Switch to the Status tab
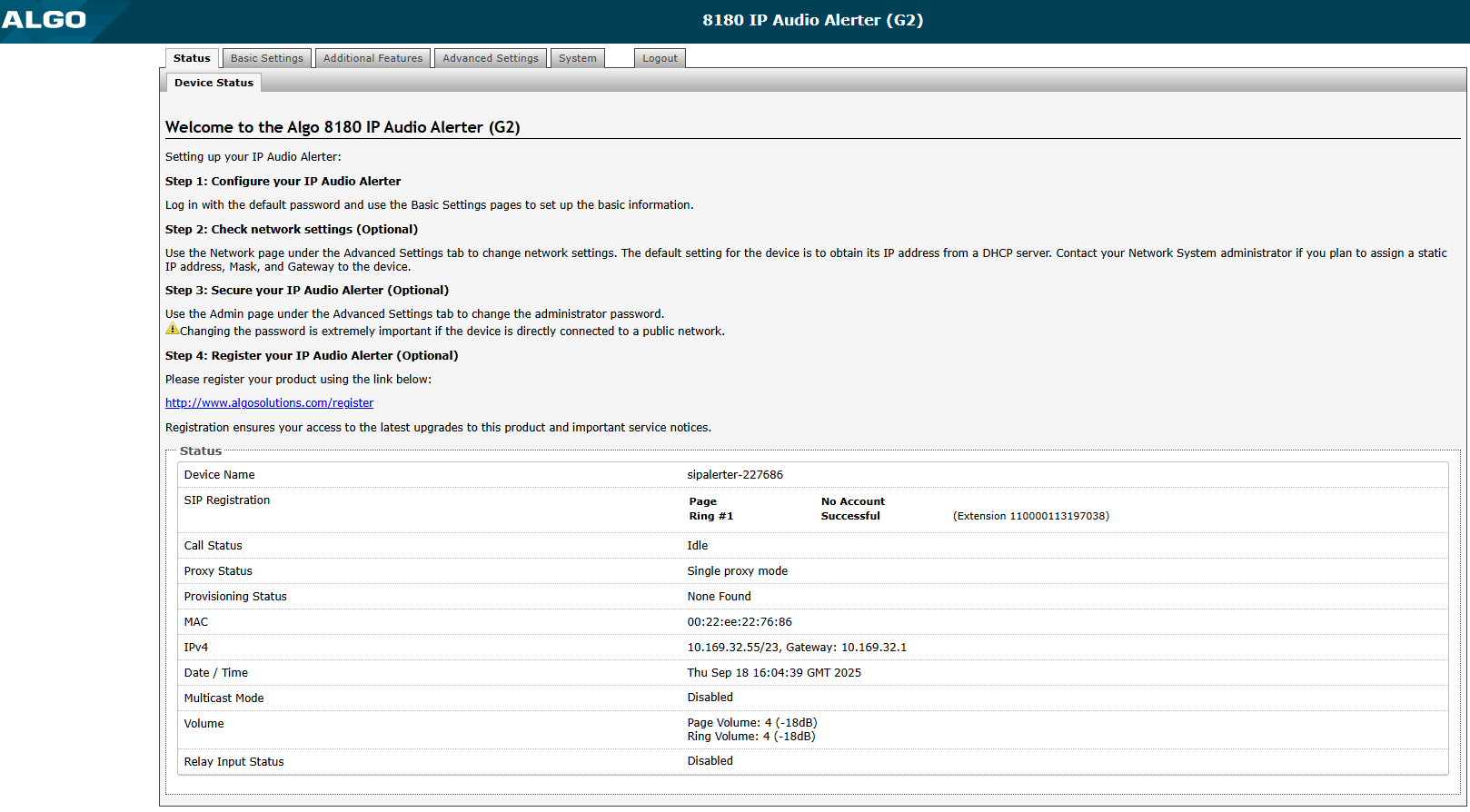This screenshot has height=812, width=1470. coord(192,58)
